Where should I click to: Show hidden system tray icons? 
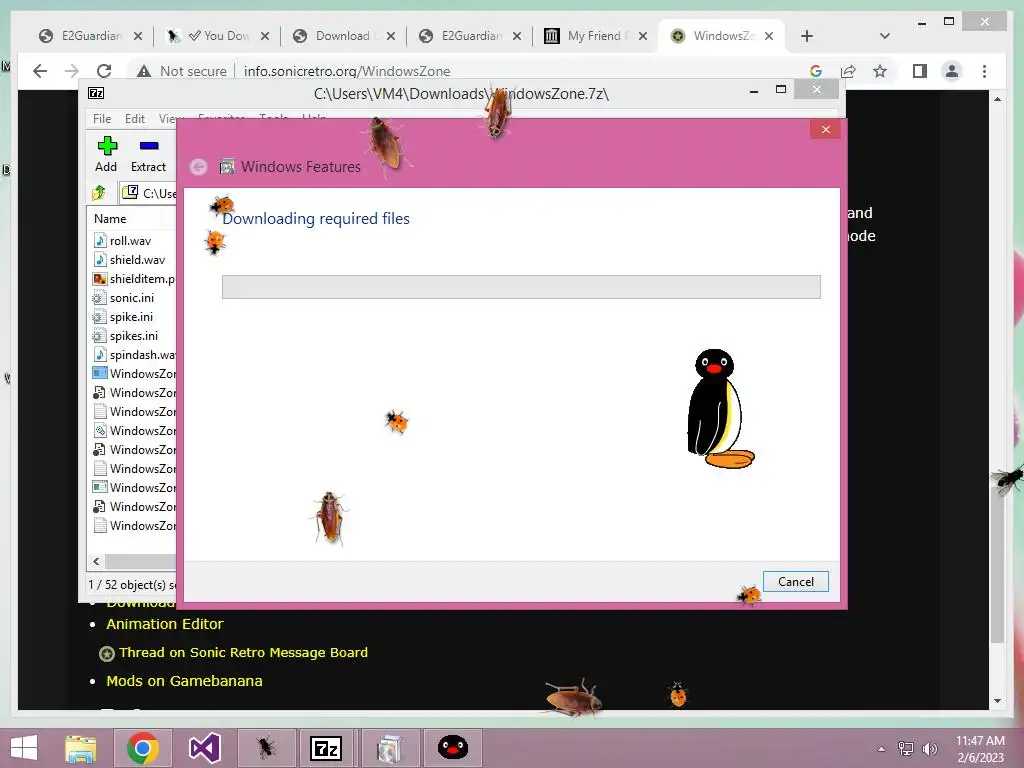pos(881,749)
